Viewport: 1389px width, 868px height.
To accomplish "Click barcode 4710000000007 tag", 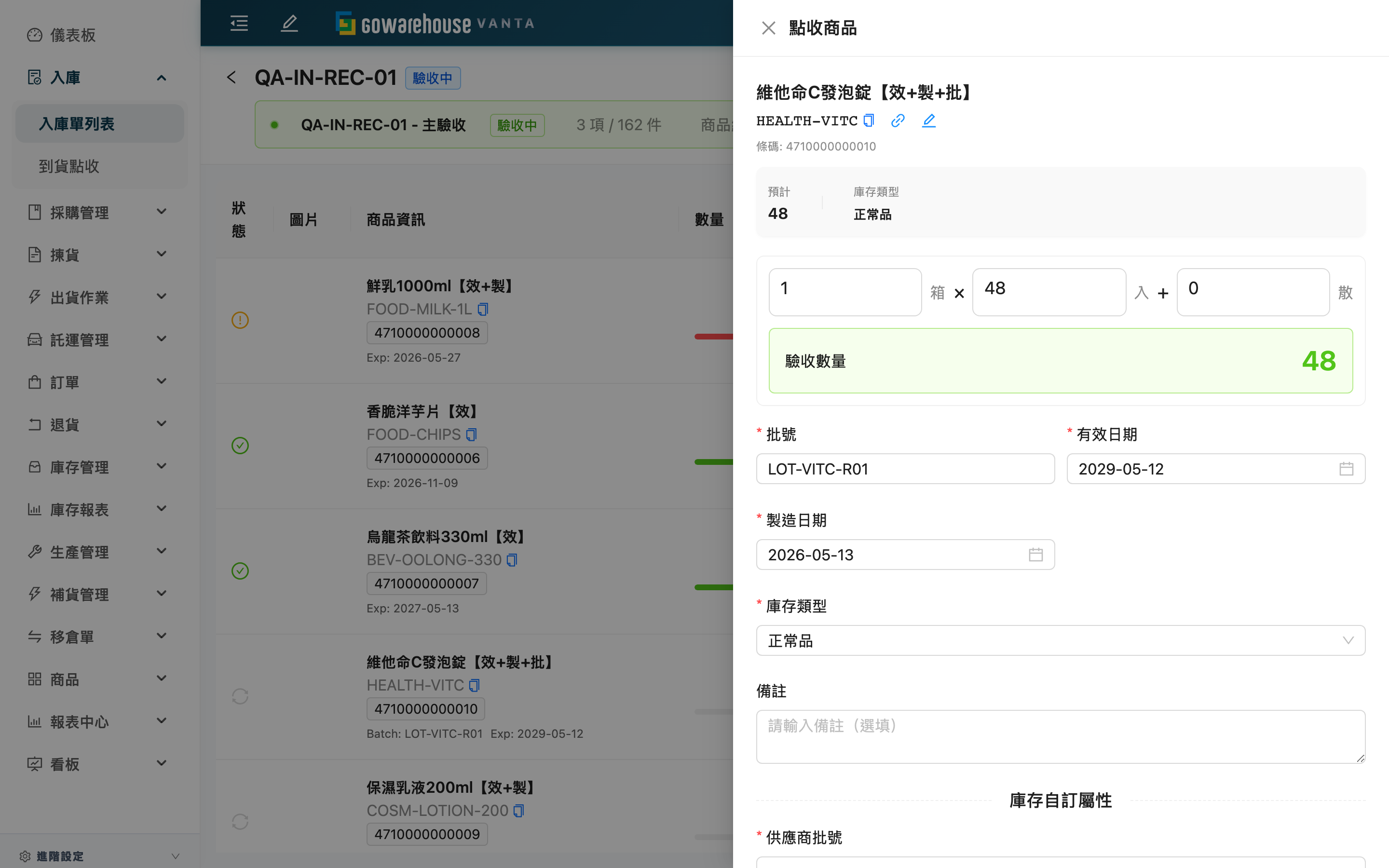I will (x=426, y=583).
